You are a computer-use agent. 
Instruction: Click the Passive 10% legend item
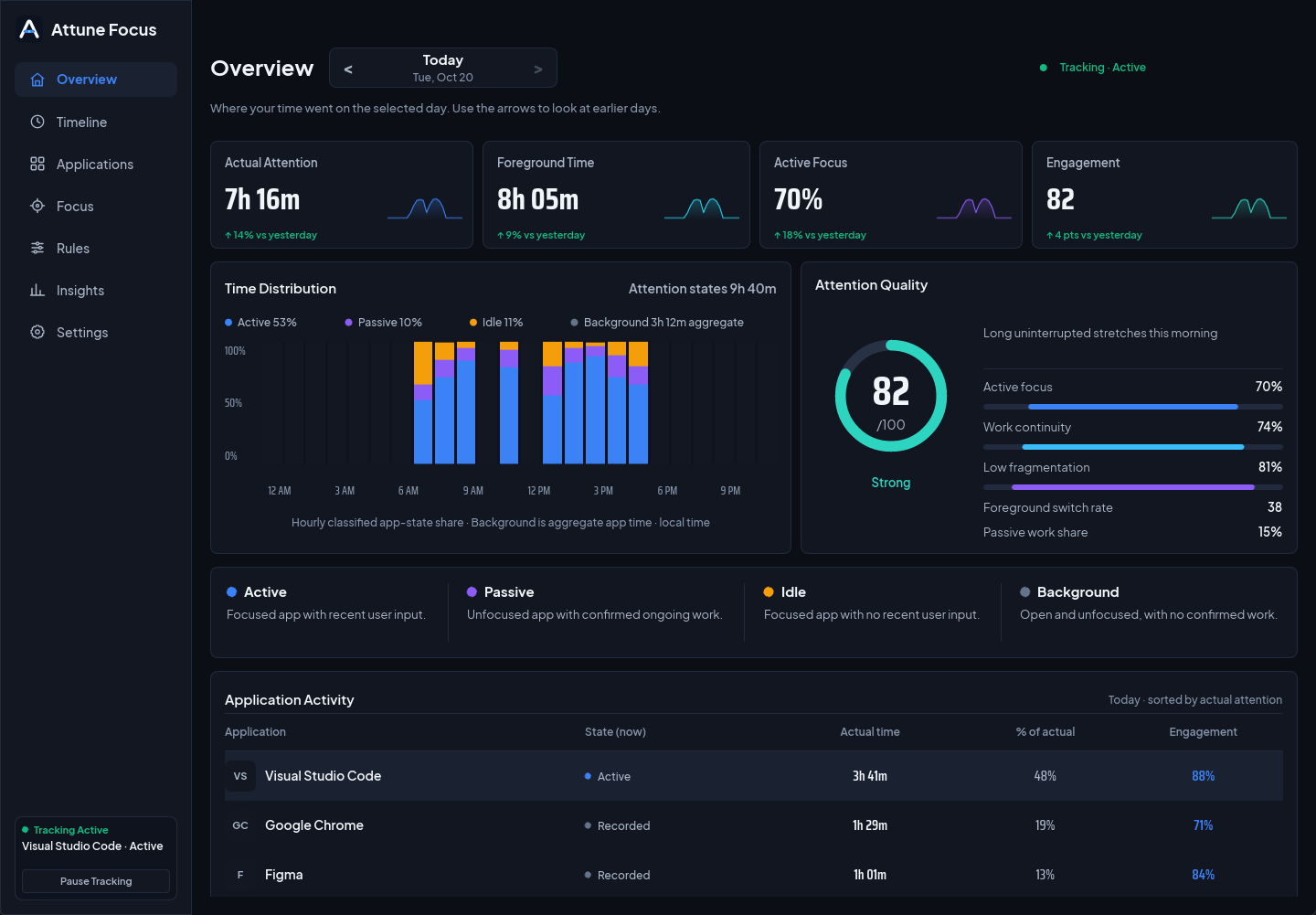pos(384,323)
